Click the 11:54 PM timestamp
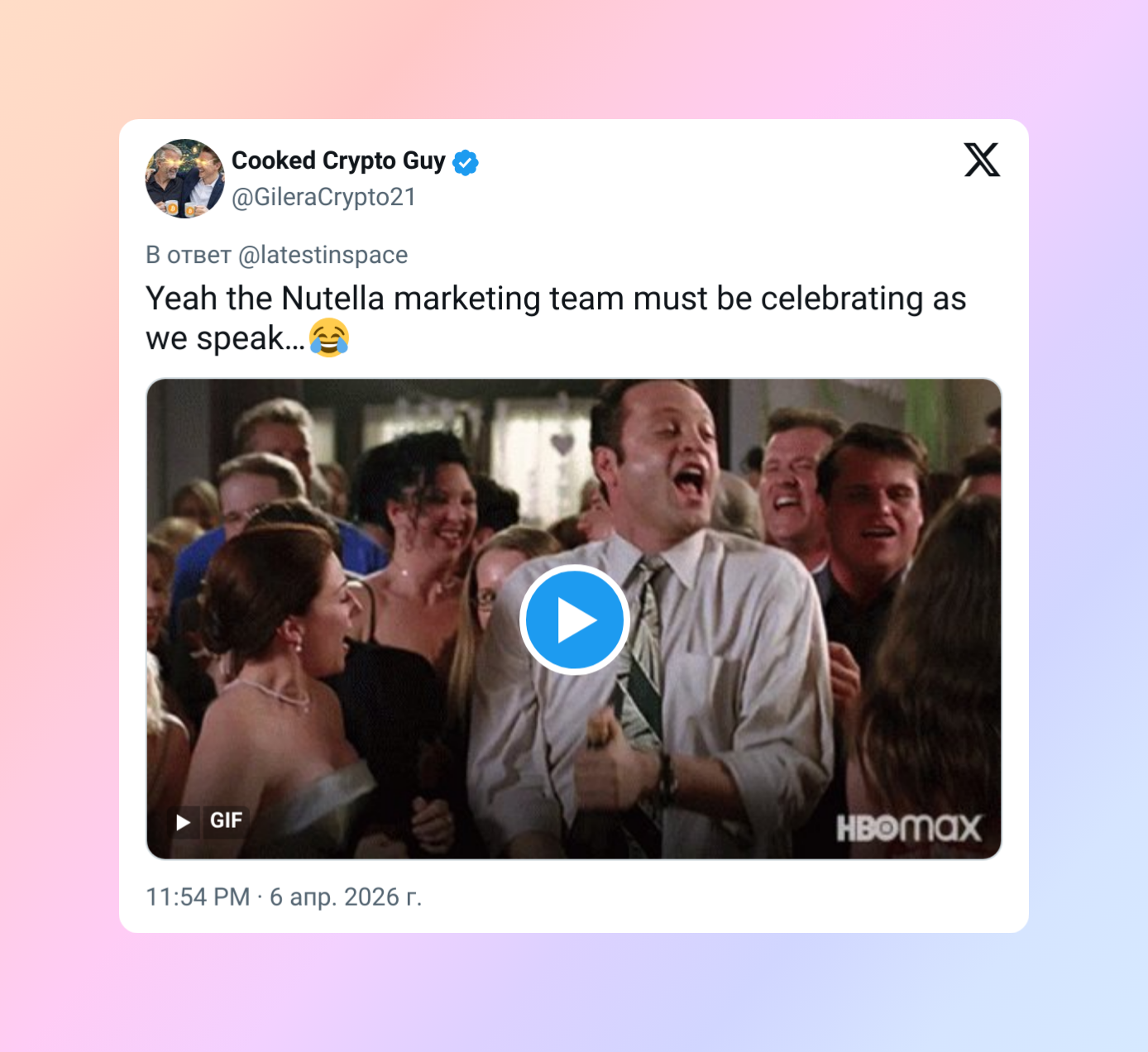The width and height of the screenshot is (1148, 1052). click(198, 897)
